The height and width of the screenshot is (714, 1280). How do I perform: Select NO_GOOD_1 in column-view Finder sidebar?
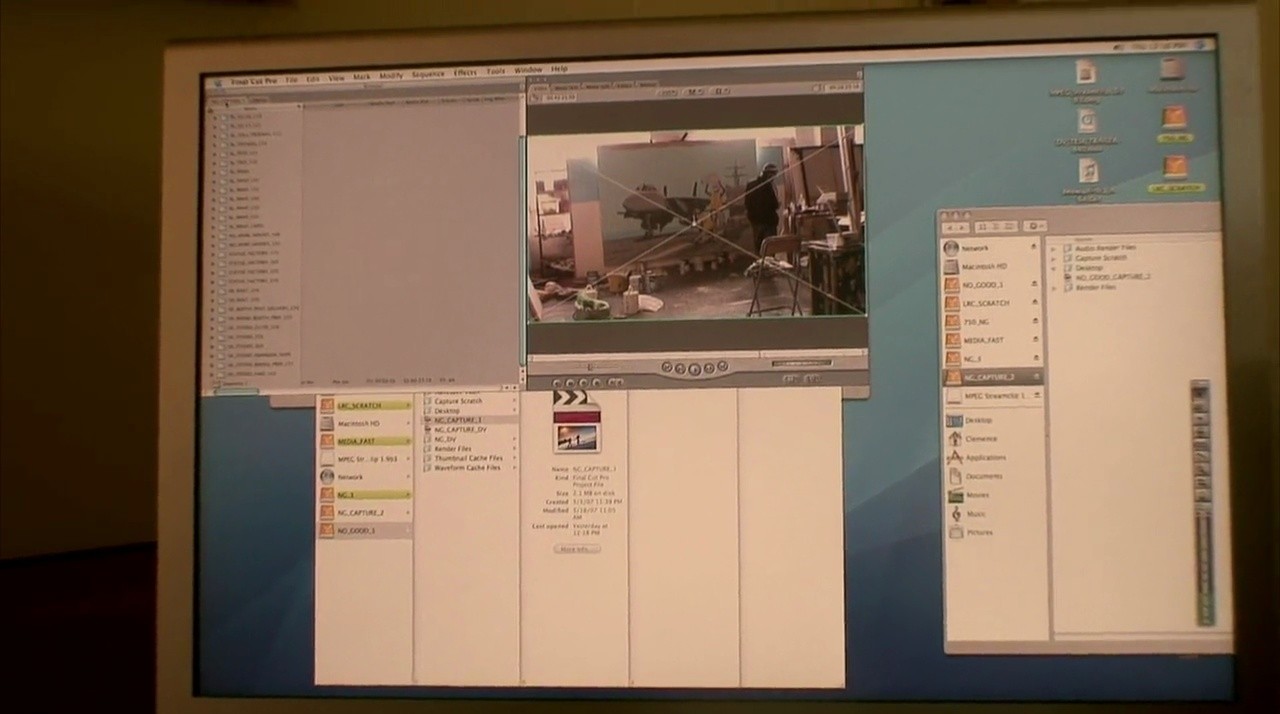365,530
